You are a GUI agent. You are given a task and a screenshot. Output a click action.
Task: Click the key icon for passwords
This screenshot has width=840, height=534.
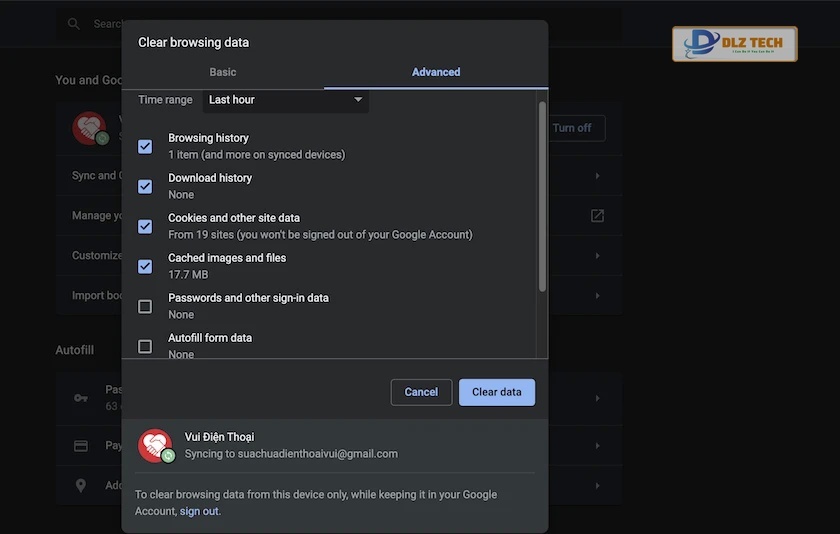[x=81, y=398]
